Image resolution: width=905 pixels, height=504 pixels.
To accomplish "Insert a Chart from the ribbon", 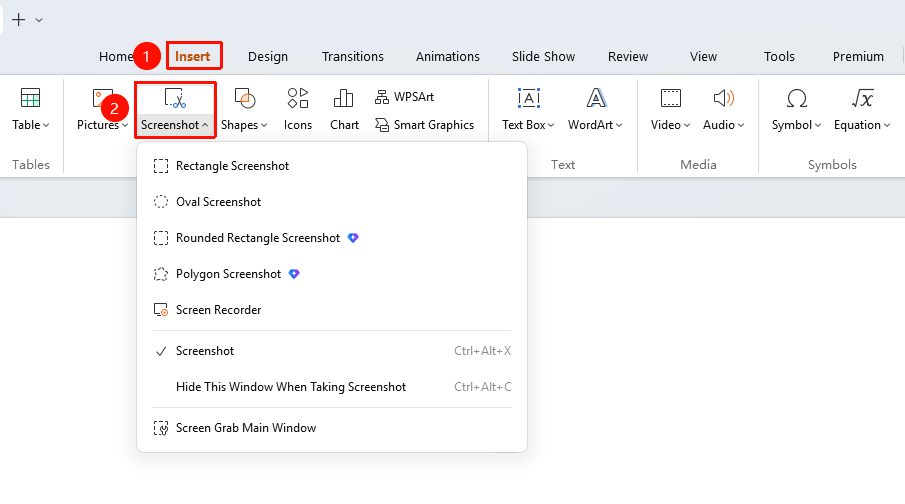I will pyautogui.click(x=344, y=109).
